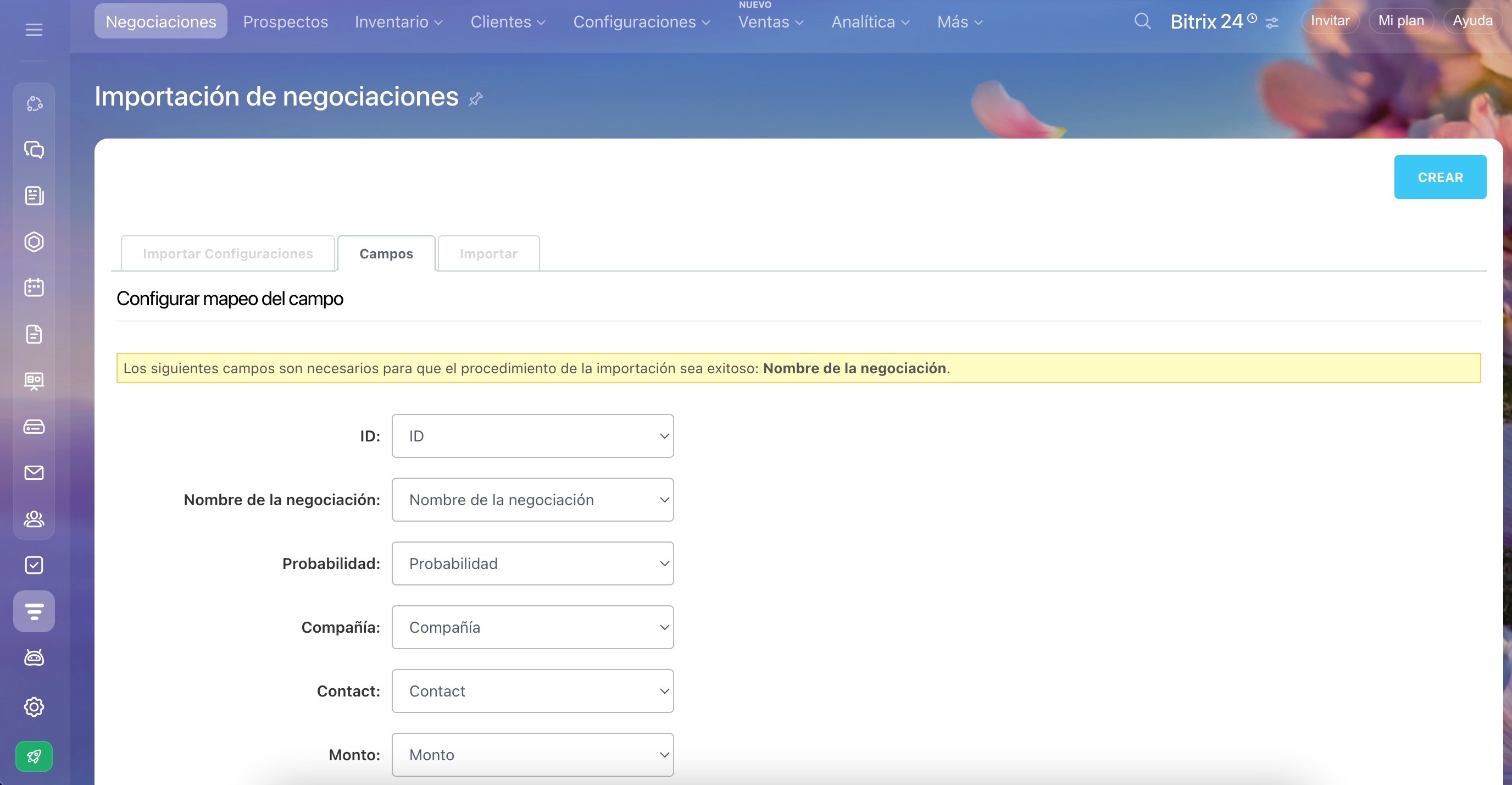Click the 'Contact:' field label
Screen dimensions: 1512x785
coord(349,691)
